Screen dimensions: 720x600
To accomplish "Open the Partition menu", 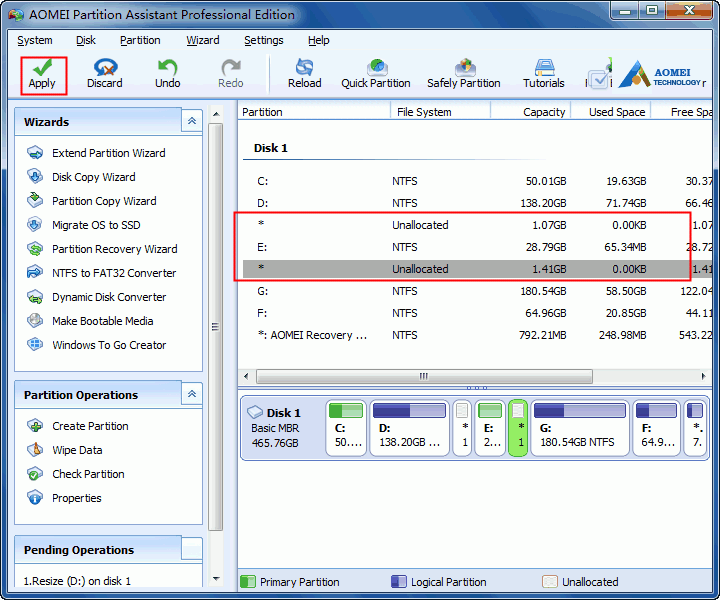I will tap(140, 41).
